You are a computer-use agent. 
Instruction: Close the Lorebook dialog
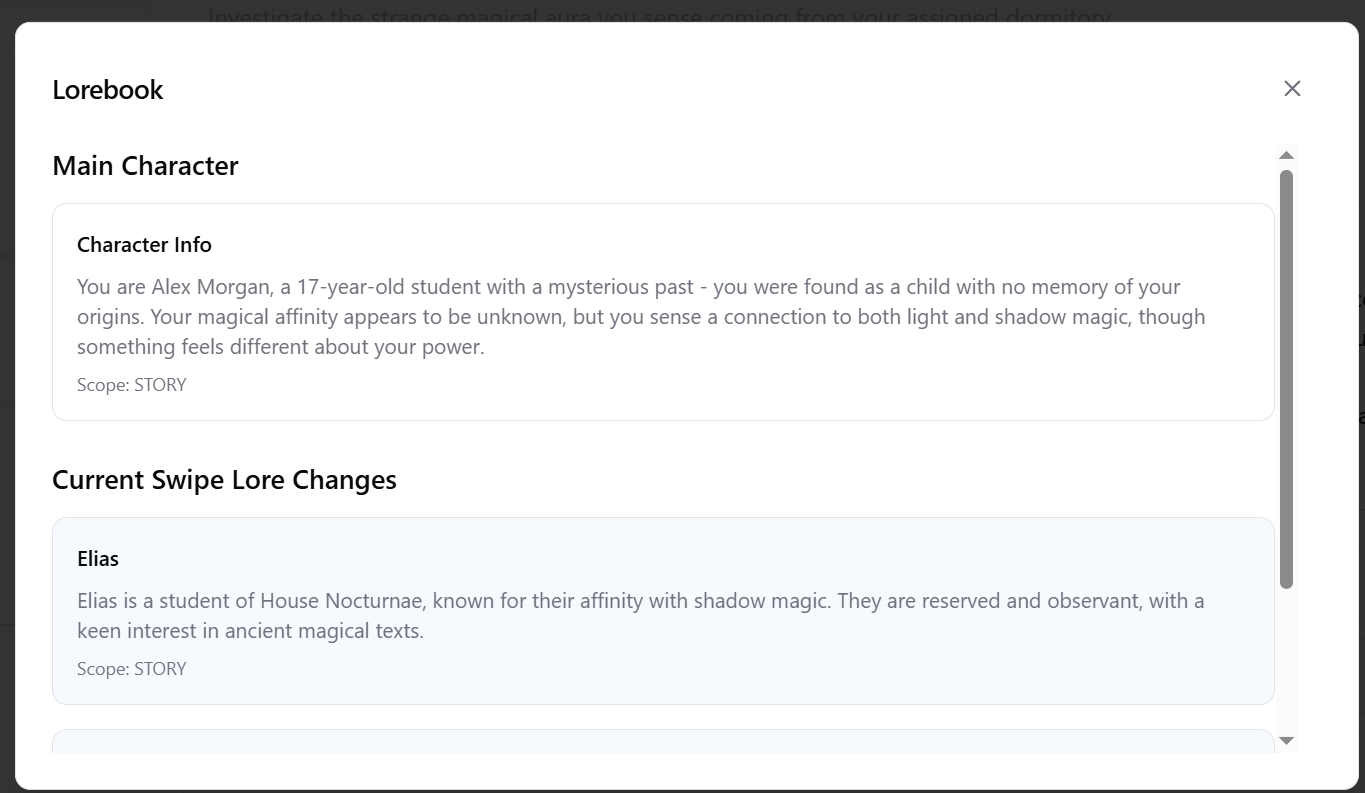[1292, 89]
